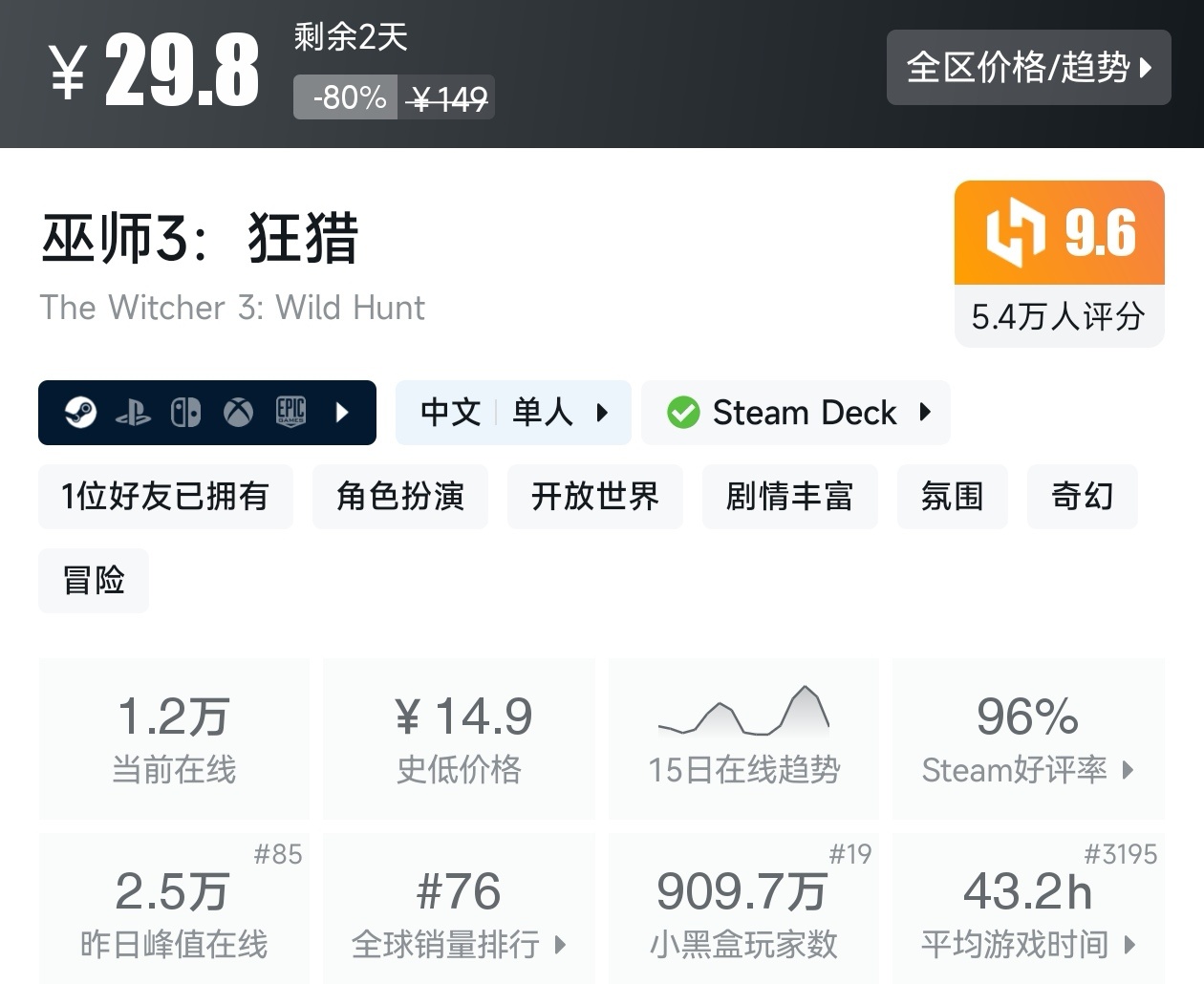Expand the platforms list arrow

pos(343,413)
